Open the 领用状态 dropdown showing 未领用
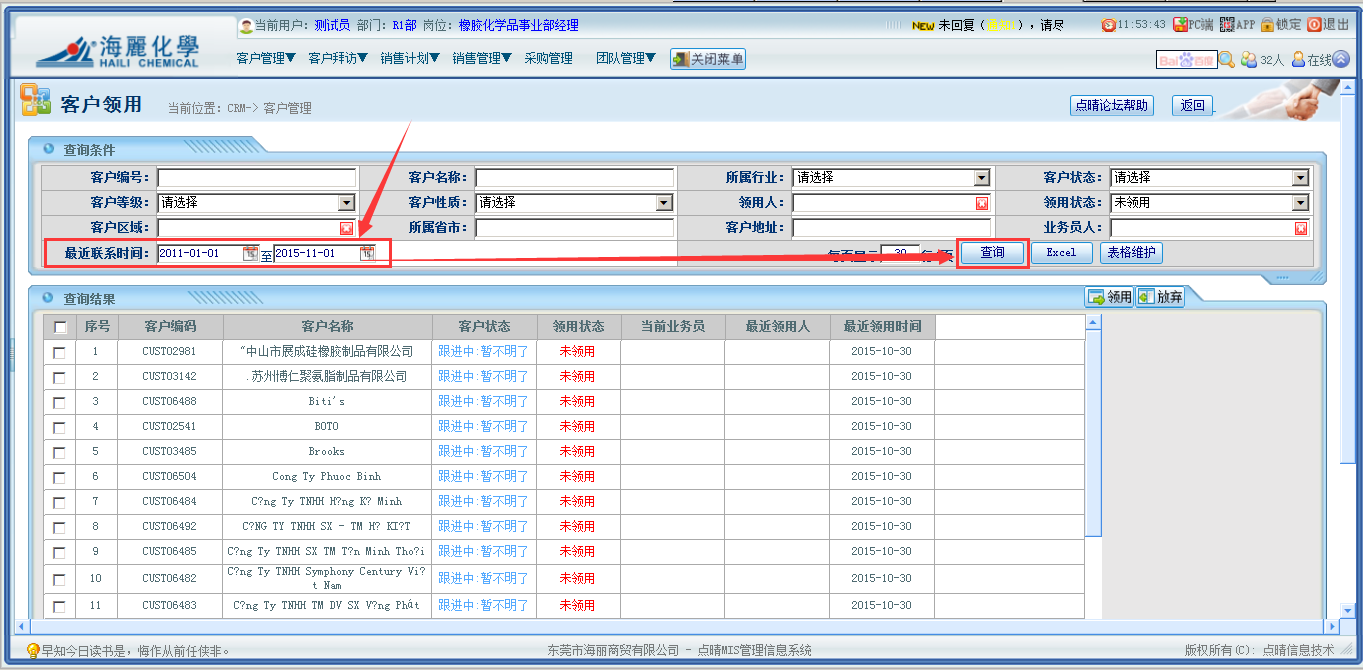The height and width of the screenshot is (670, 1363). click(1299, 203)
